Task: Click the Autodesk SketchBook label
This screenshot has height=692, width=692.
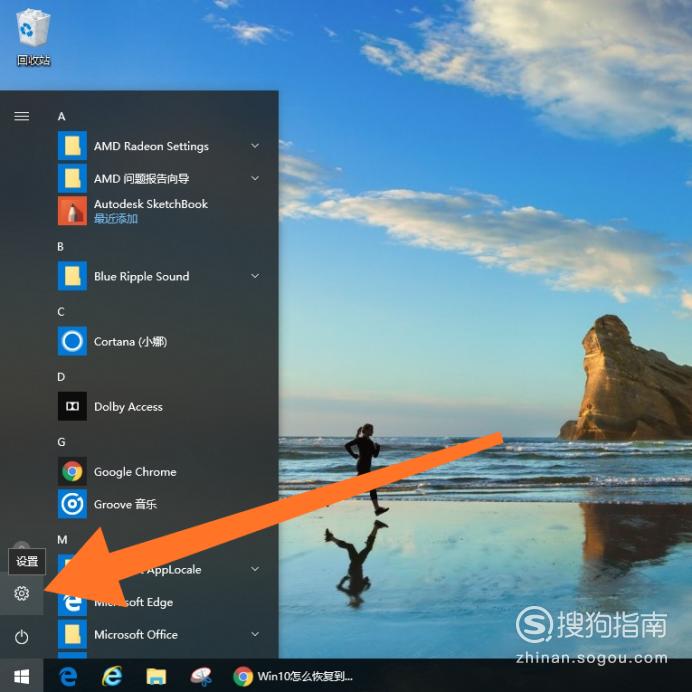Action: click(x=151, y=204)
